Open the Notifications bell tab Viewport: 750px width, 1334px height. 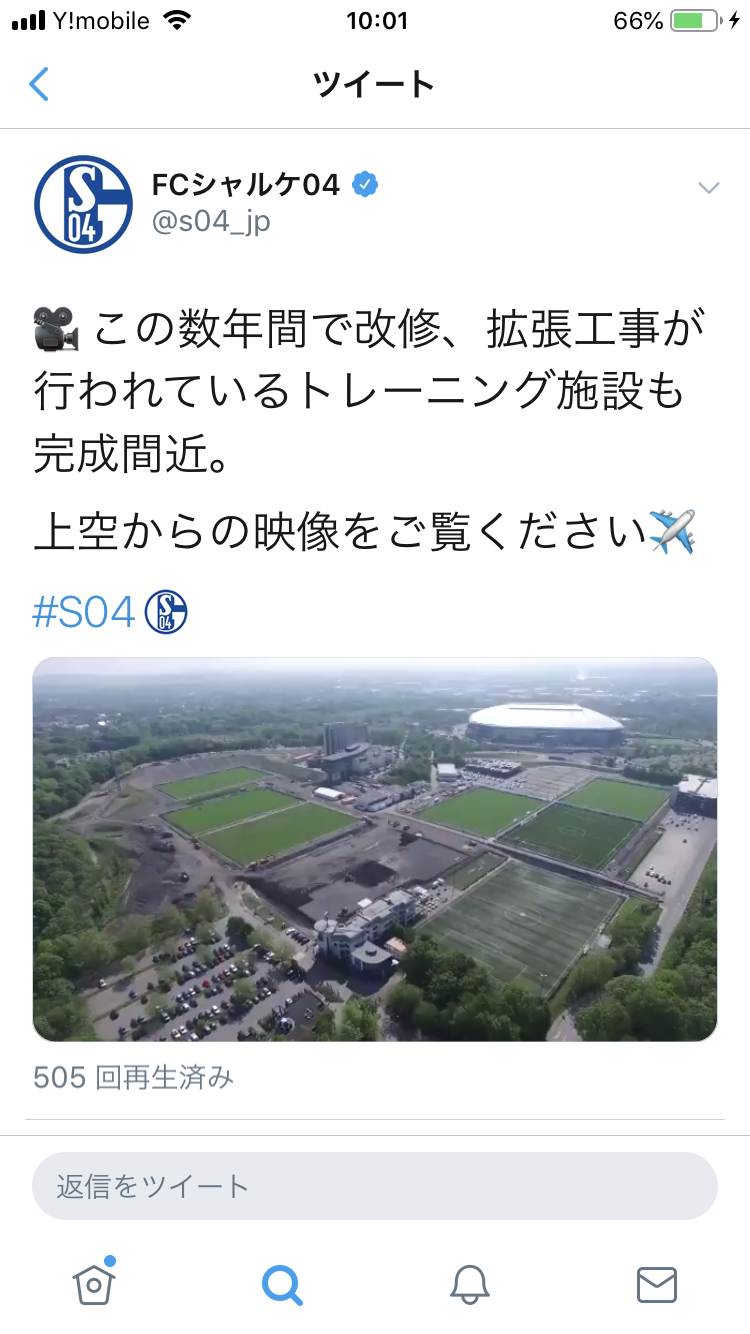469,1284
